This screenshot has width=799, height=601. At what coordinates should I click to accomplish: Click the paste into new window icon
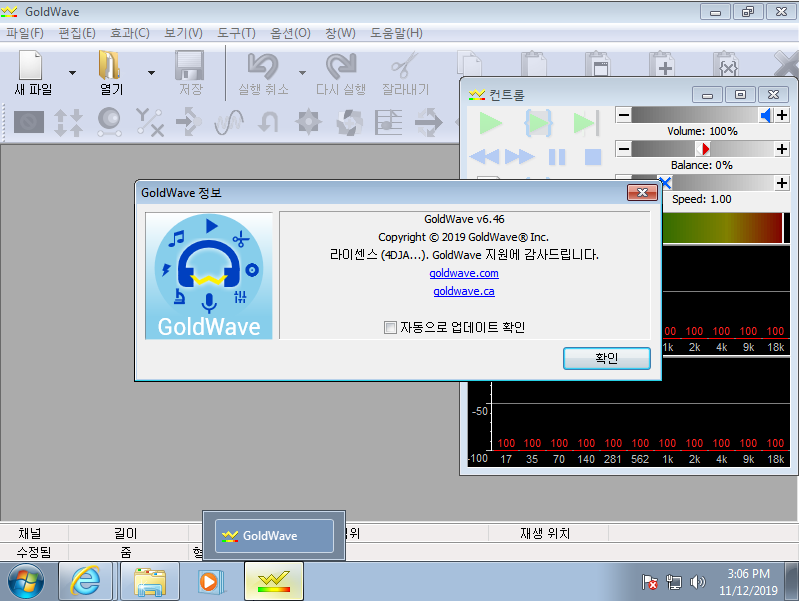(x=597, y=63)
